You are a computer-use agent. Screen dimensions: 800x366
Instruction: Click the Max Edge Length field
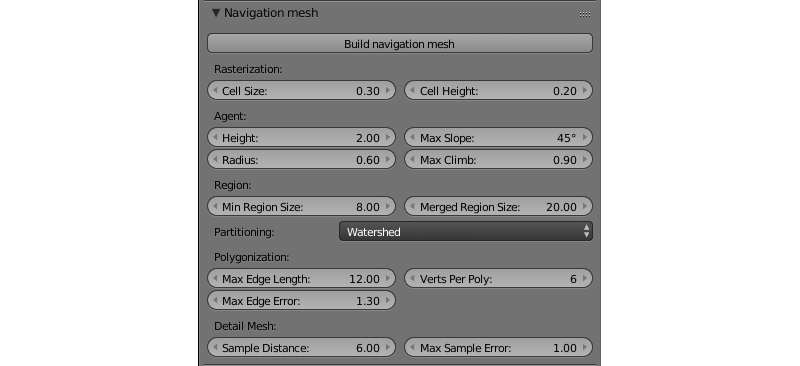click(x=301, y=279)
